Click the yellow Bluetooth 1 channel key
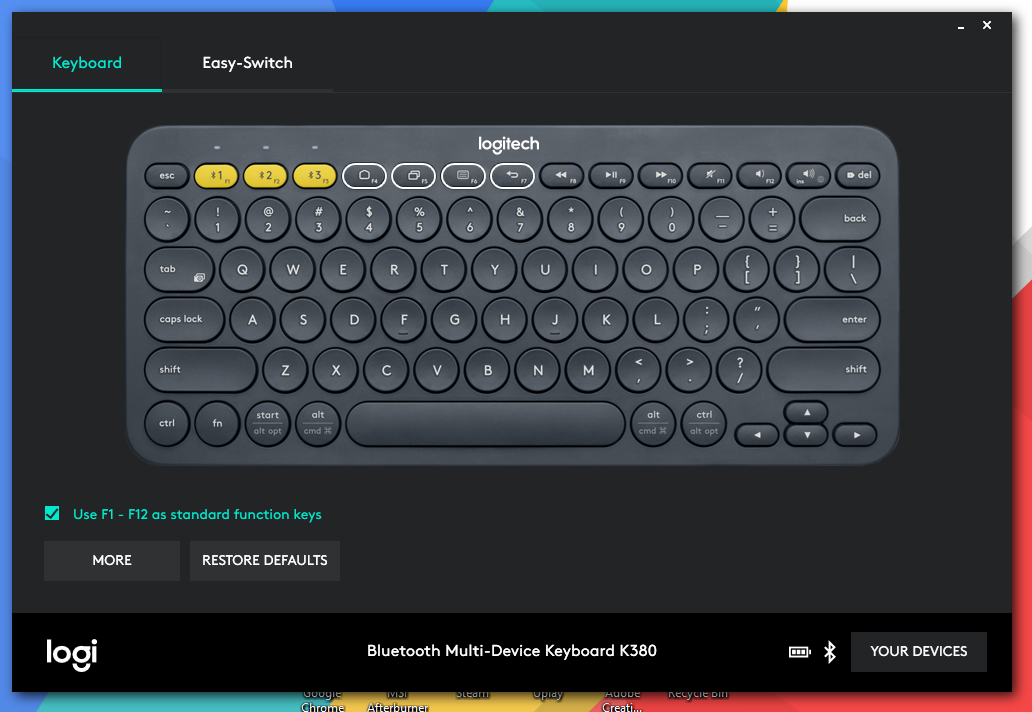 coord(216,175)
